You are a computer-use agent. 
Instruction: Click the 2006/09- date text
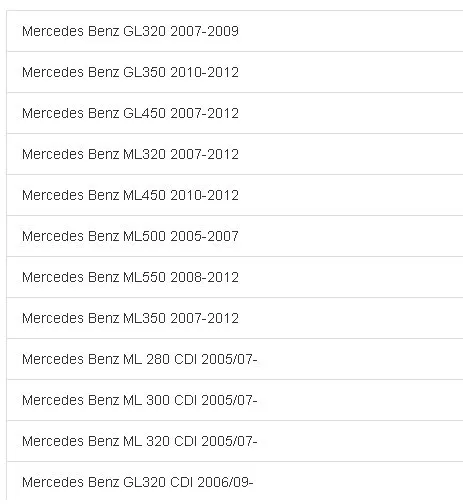tap(225, 482)
